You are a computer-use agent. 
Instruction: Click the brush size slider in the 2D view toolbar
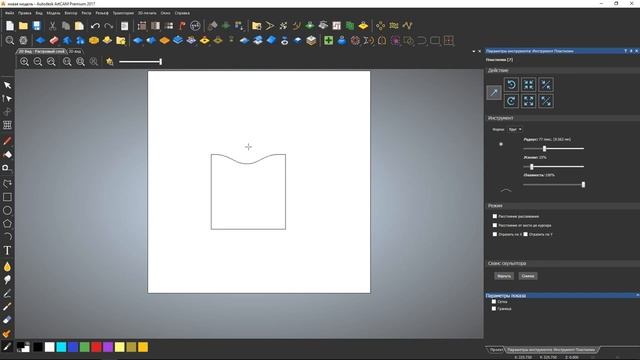[140, 62]
